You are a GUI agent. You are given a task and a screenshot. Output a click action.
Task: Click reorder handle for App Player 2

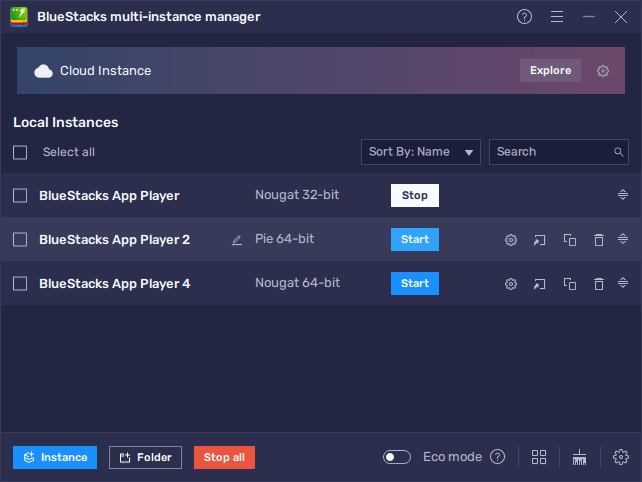point(623,238)
